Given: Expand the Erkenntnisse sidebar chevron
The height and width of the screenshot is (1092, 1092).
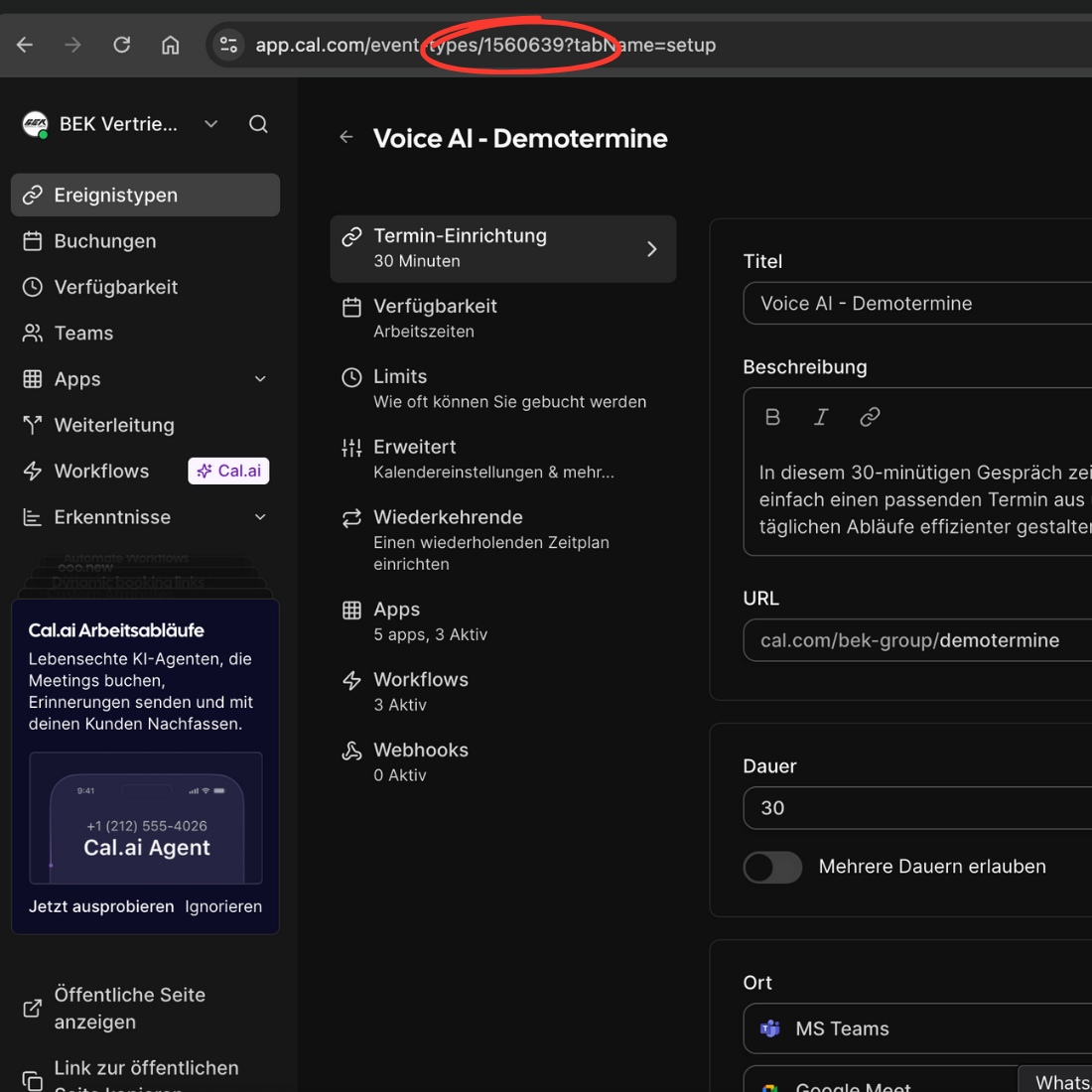Looking at the screenshot, I should pyautogui.click(x=260, y=517).
